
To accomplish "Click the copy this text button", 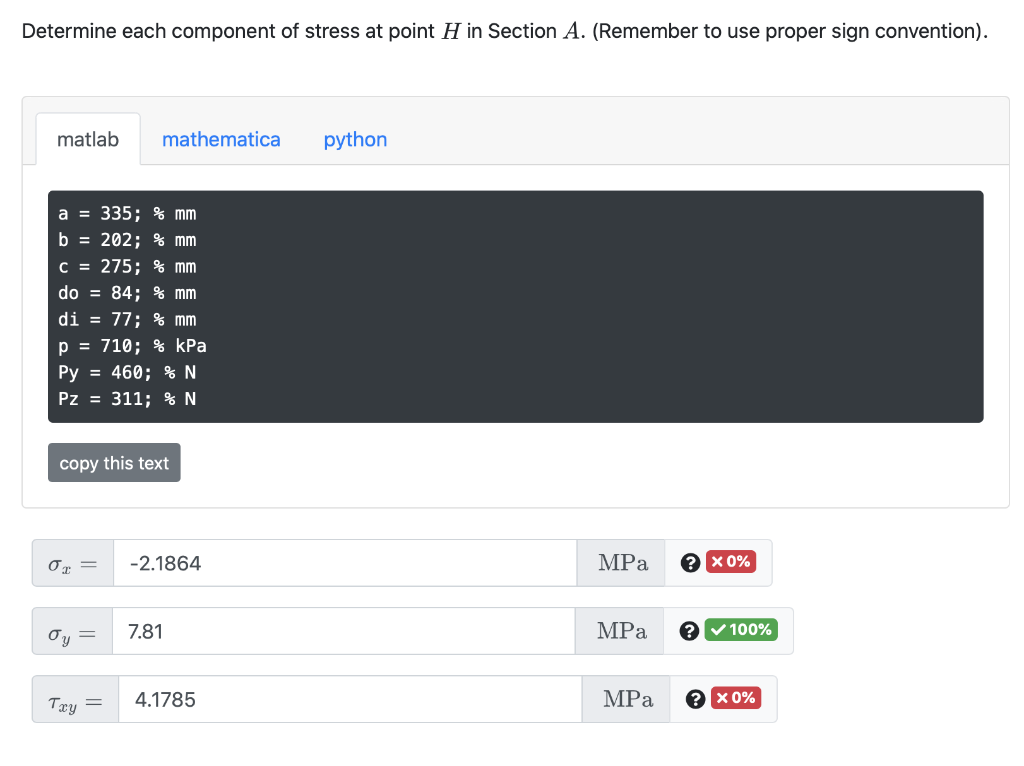I will point(114,463).
